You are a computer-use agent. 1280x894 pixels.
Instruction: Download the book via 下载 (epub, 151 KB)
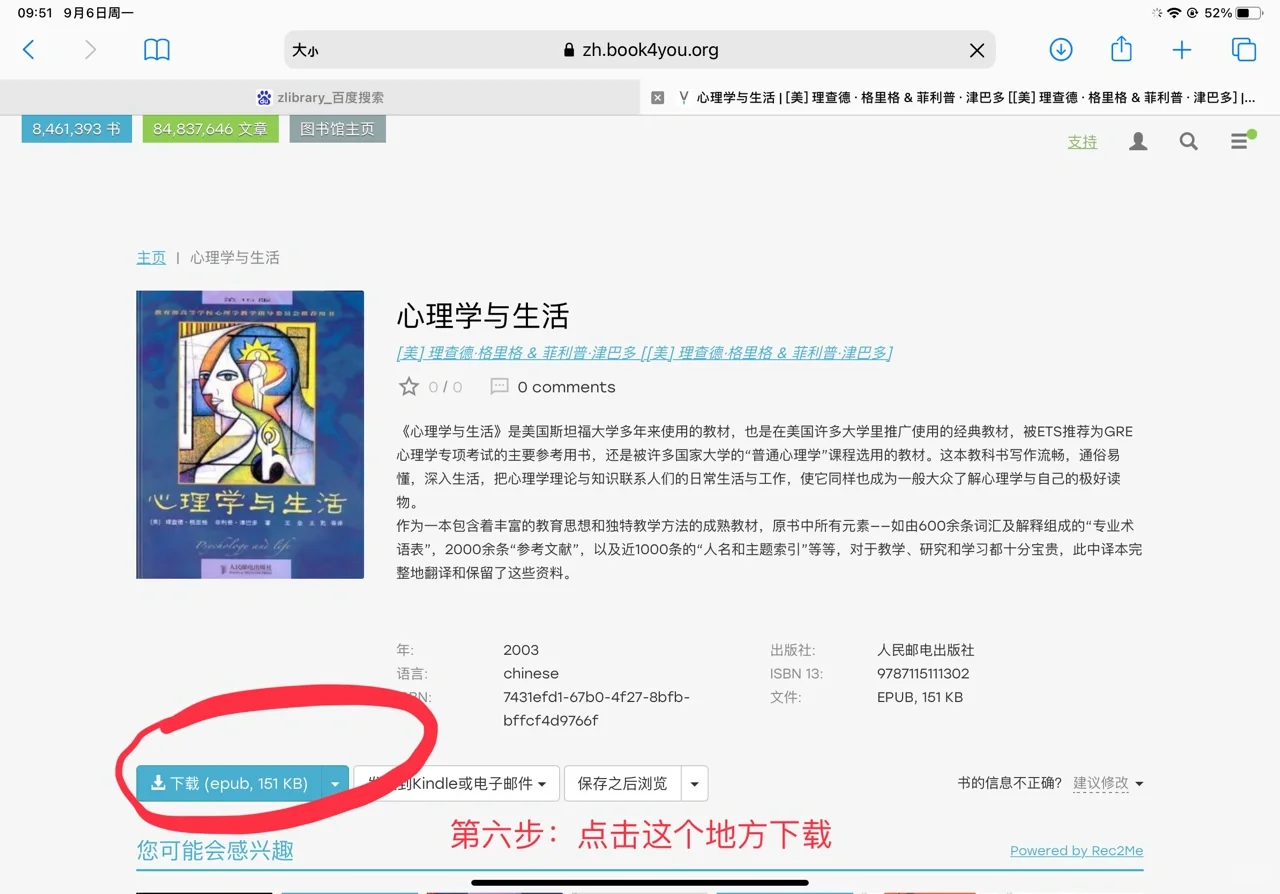(x=229, y=784)
